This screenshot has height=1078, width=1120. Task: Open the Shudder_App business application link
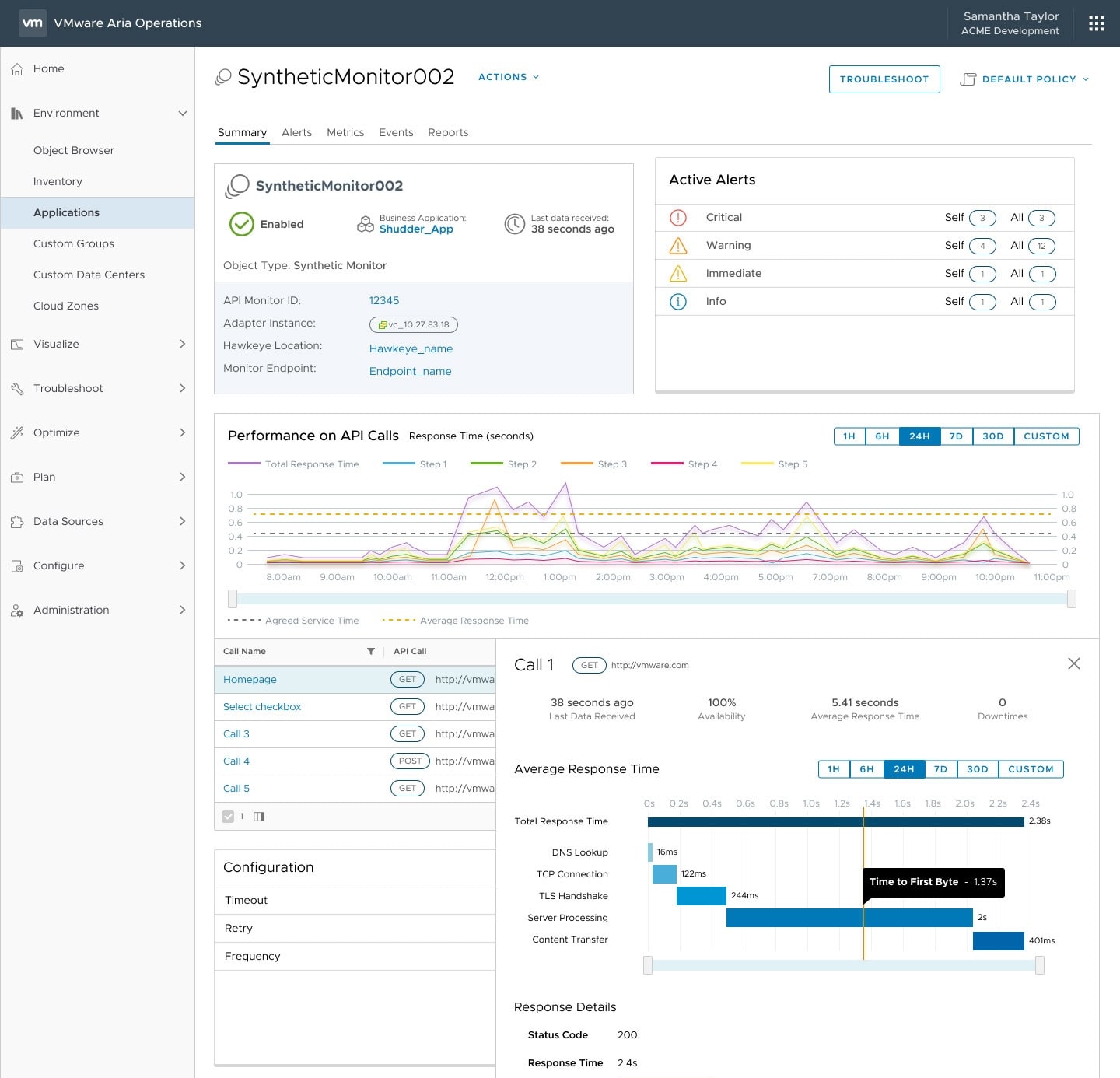pos(416,229)
